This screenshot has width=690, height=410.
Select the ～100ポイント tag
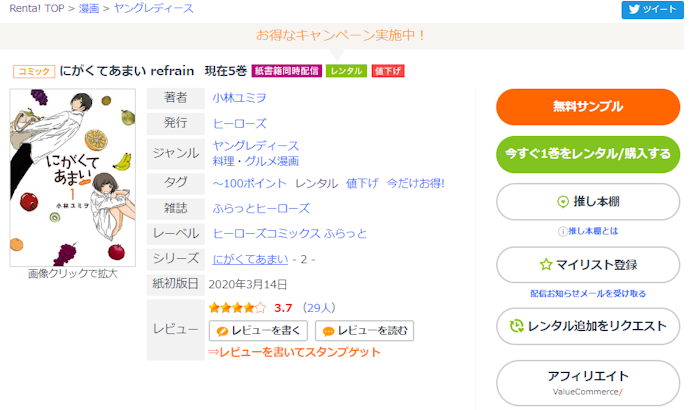point(250,183)
